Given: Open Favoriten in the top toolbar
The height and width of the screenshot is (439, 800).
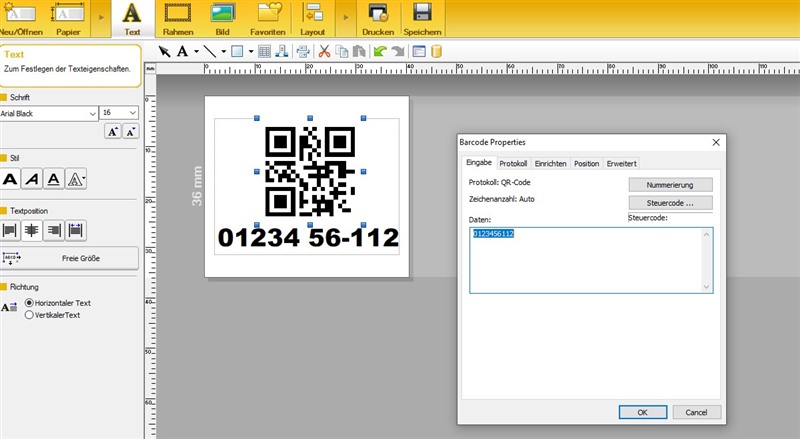Looking at the screenshot, I should pyautogui.click(x=267, y=17).
